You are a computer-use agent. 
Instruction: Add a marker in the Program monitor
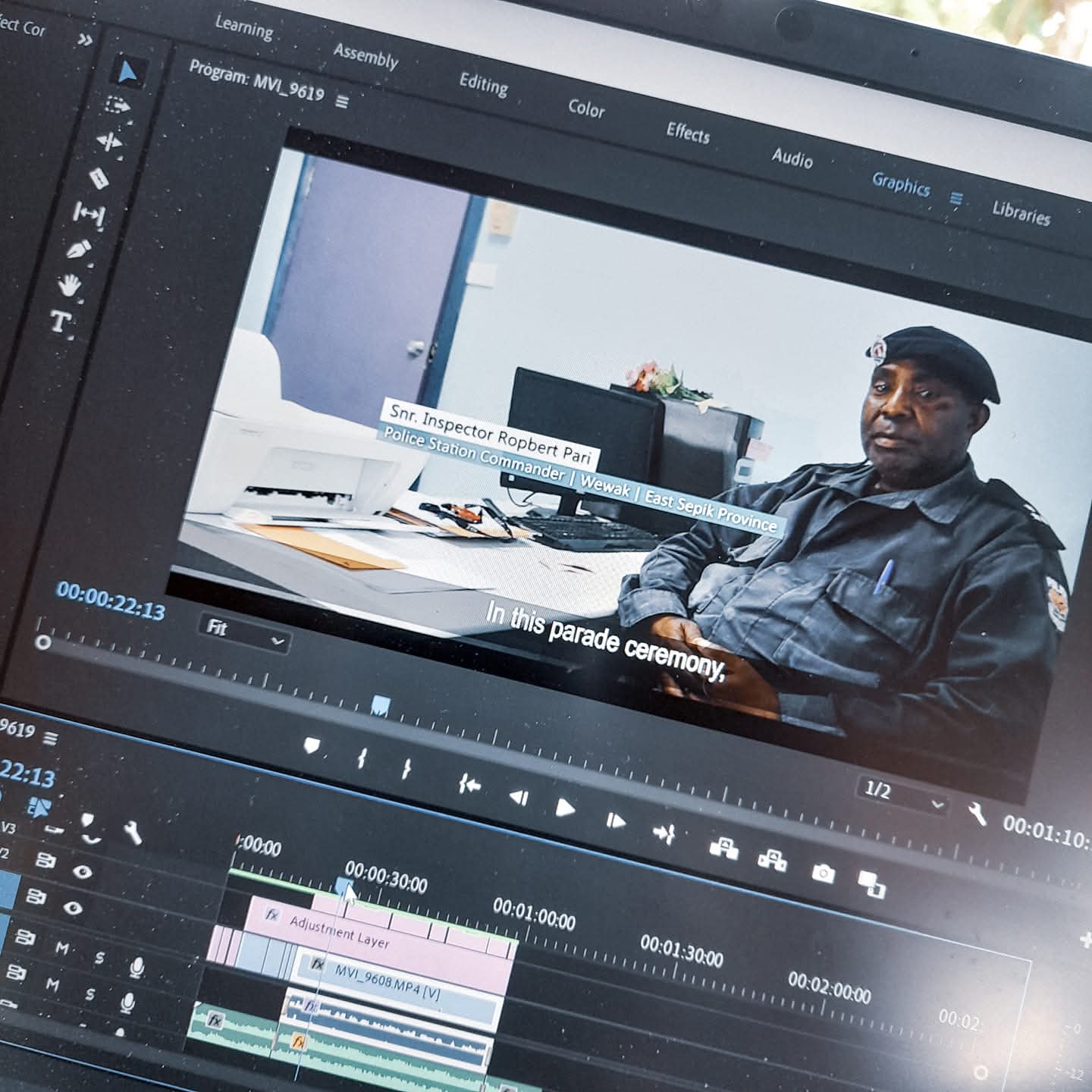(312, 746)
